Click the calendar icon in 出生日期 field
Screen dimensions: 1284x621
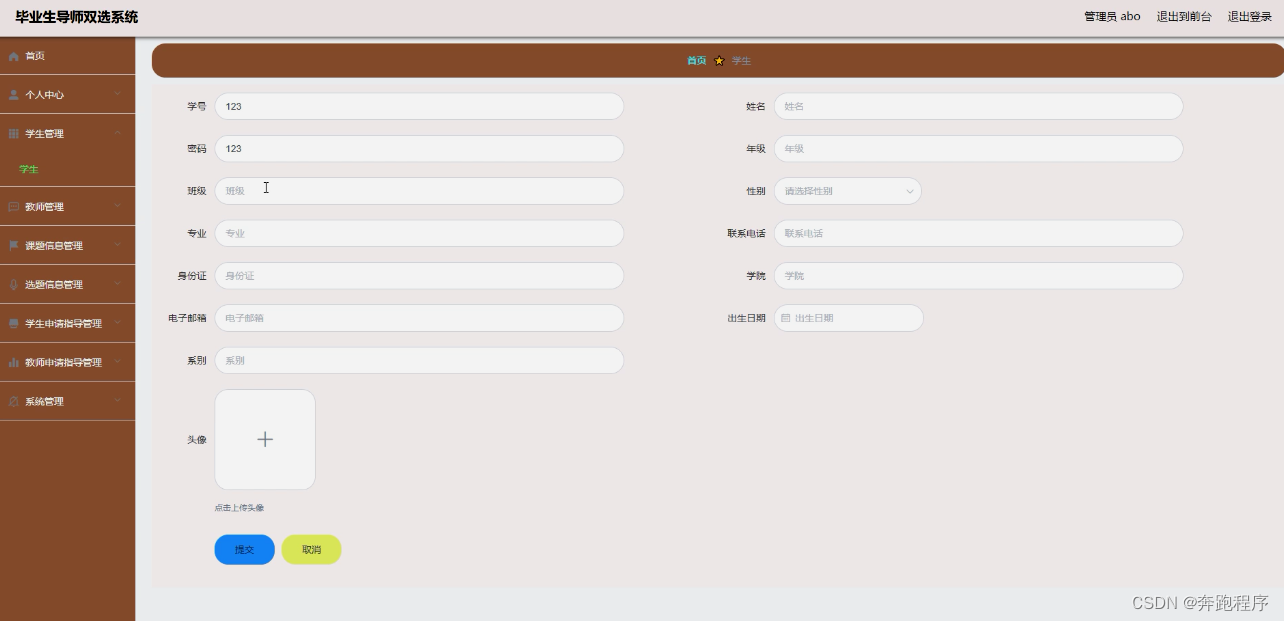click(x=786, y=318)
